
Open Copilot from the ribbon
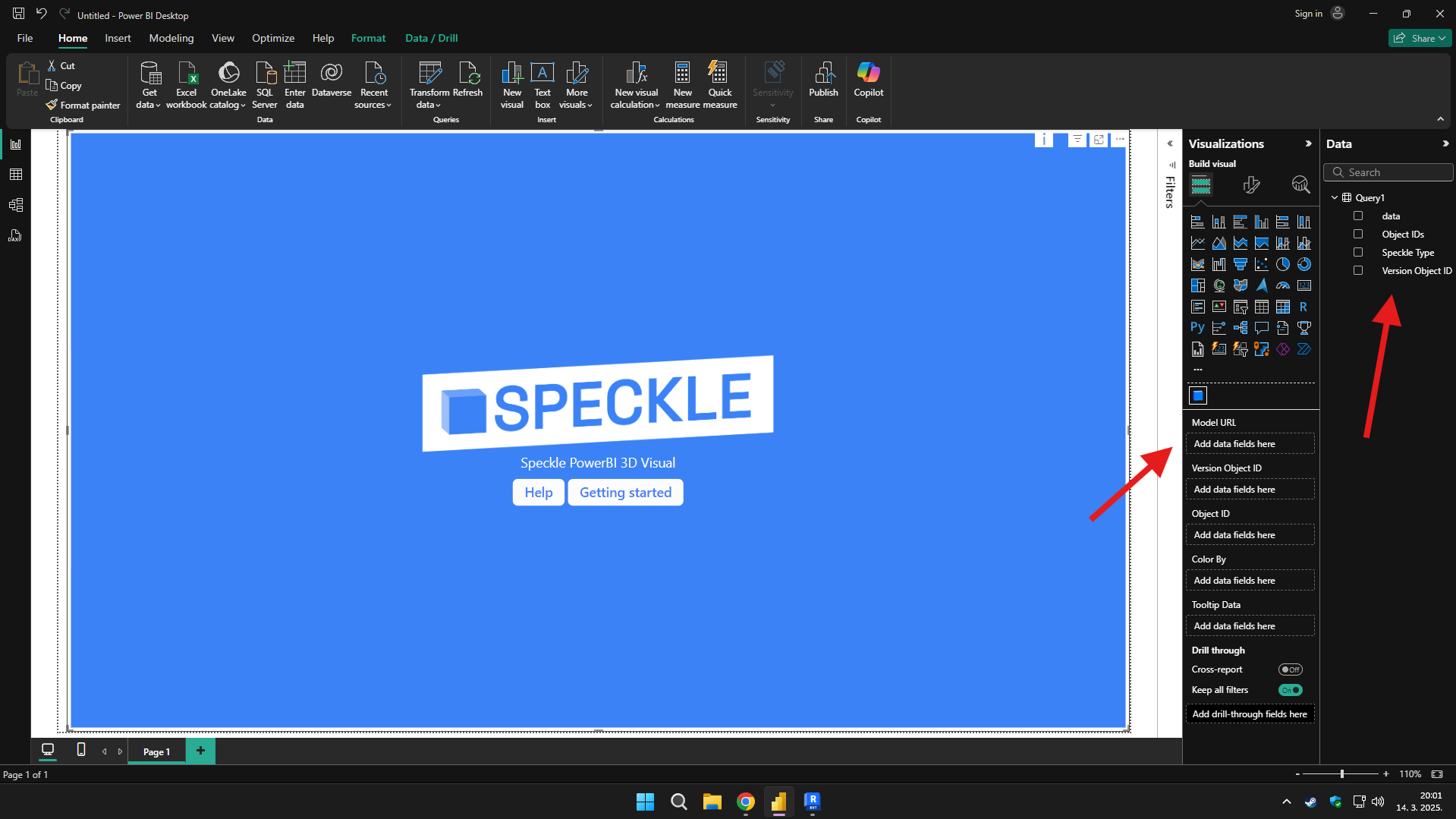point(868,80)
